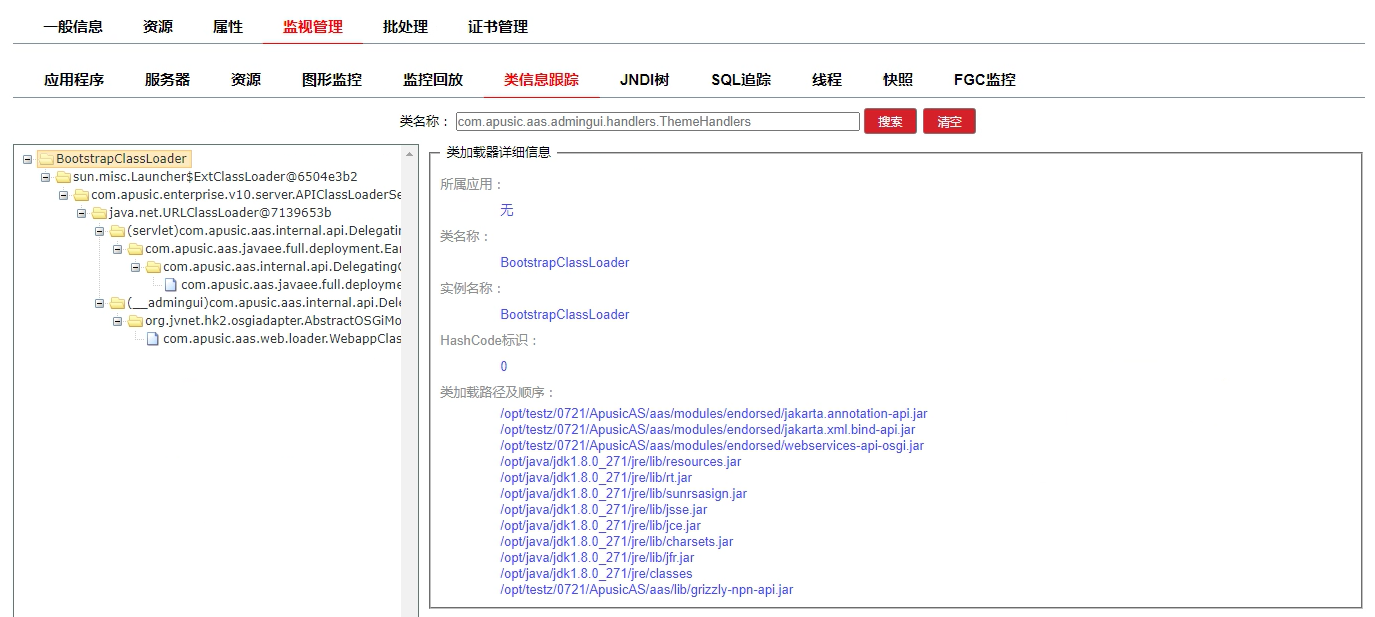The image size is (1375, 617).
Task: Collapse the (__admingui) tree branch
Action: coord(100,303)
